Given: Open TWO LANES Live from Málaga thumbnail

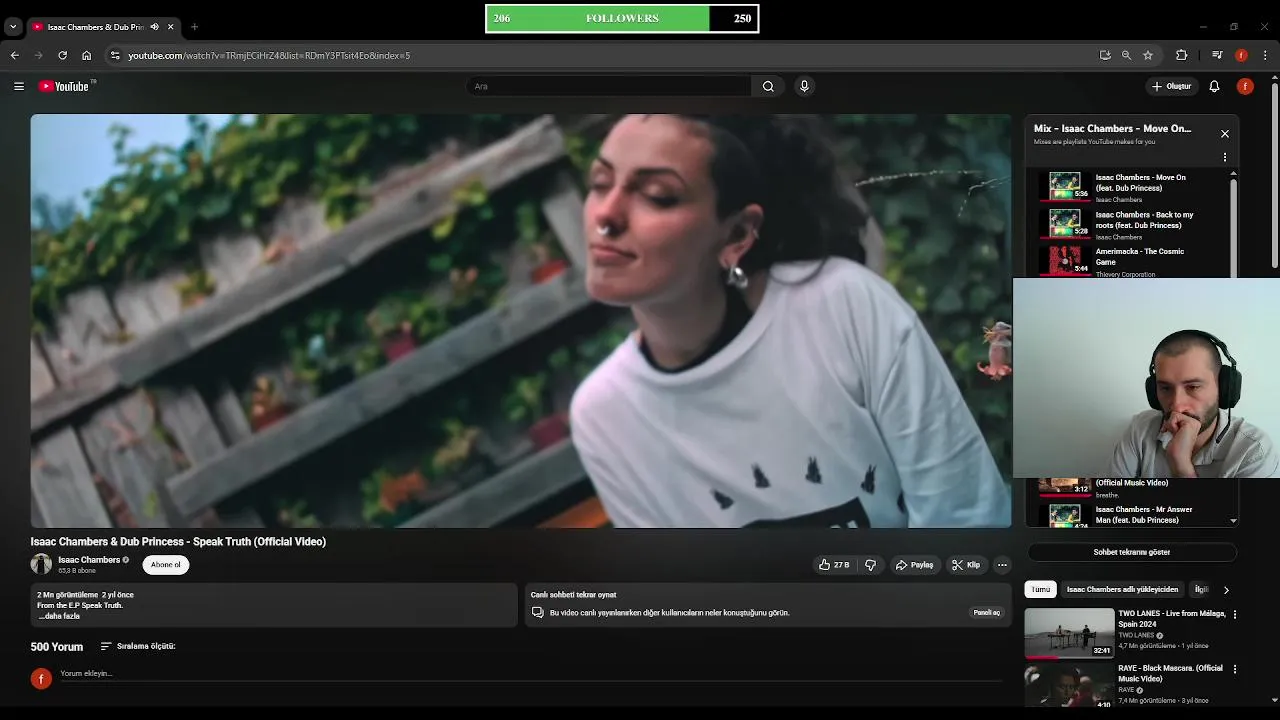Looking at the screenshot, I should 1069,633.
